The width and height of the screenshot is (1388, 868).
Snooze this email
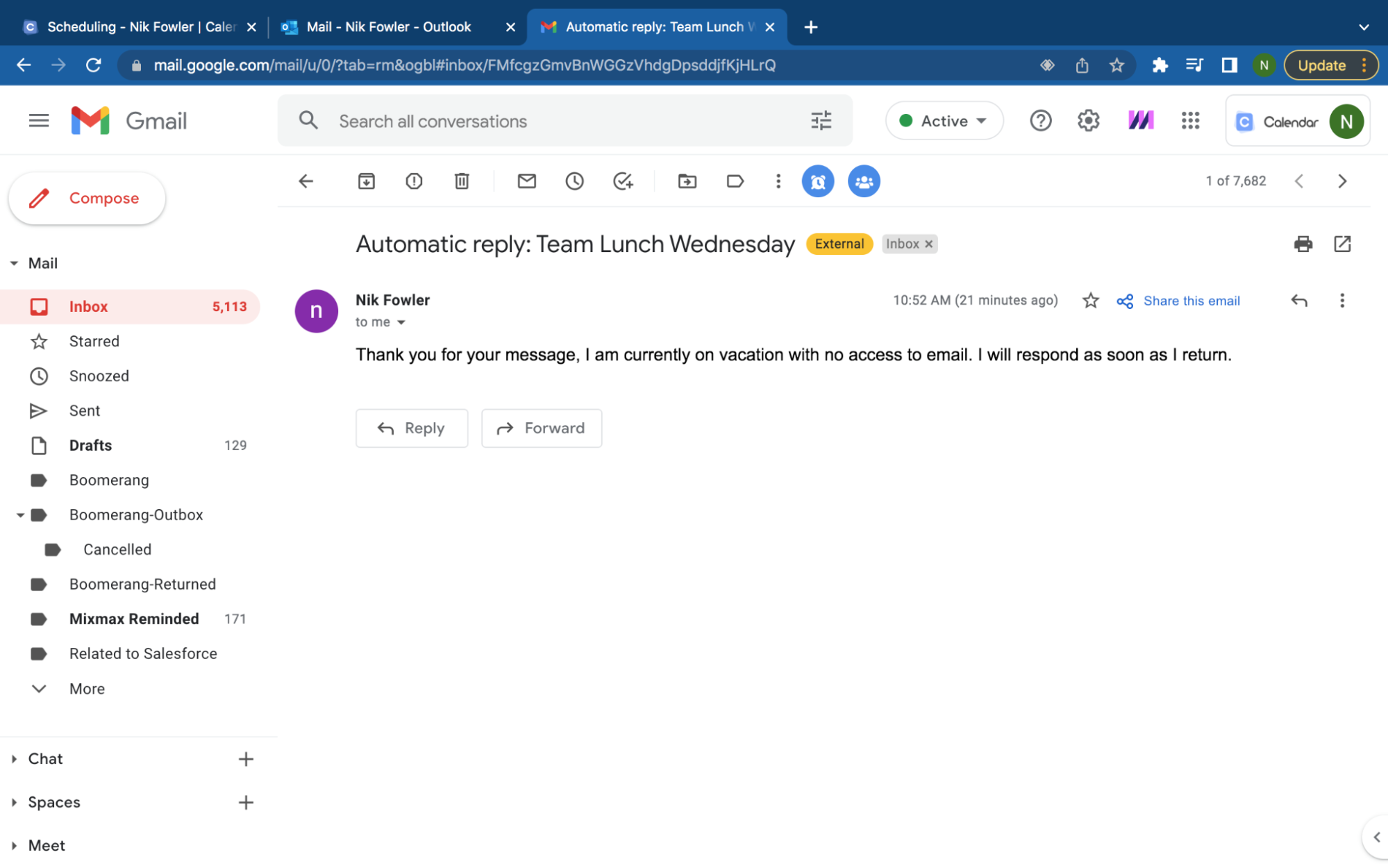point(575,181)
